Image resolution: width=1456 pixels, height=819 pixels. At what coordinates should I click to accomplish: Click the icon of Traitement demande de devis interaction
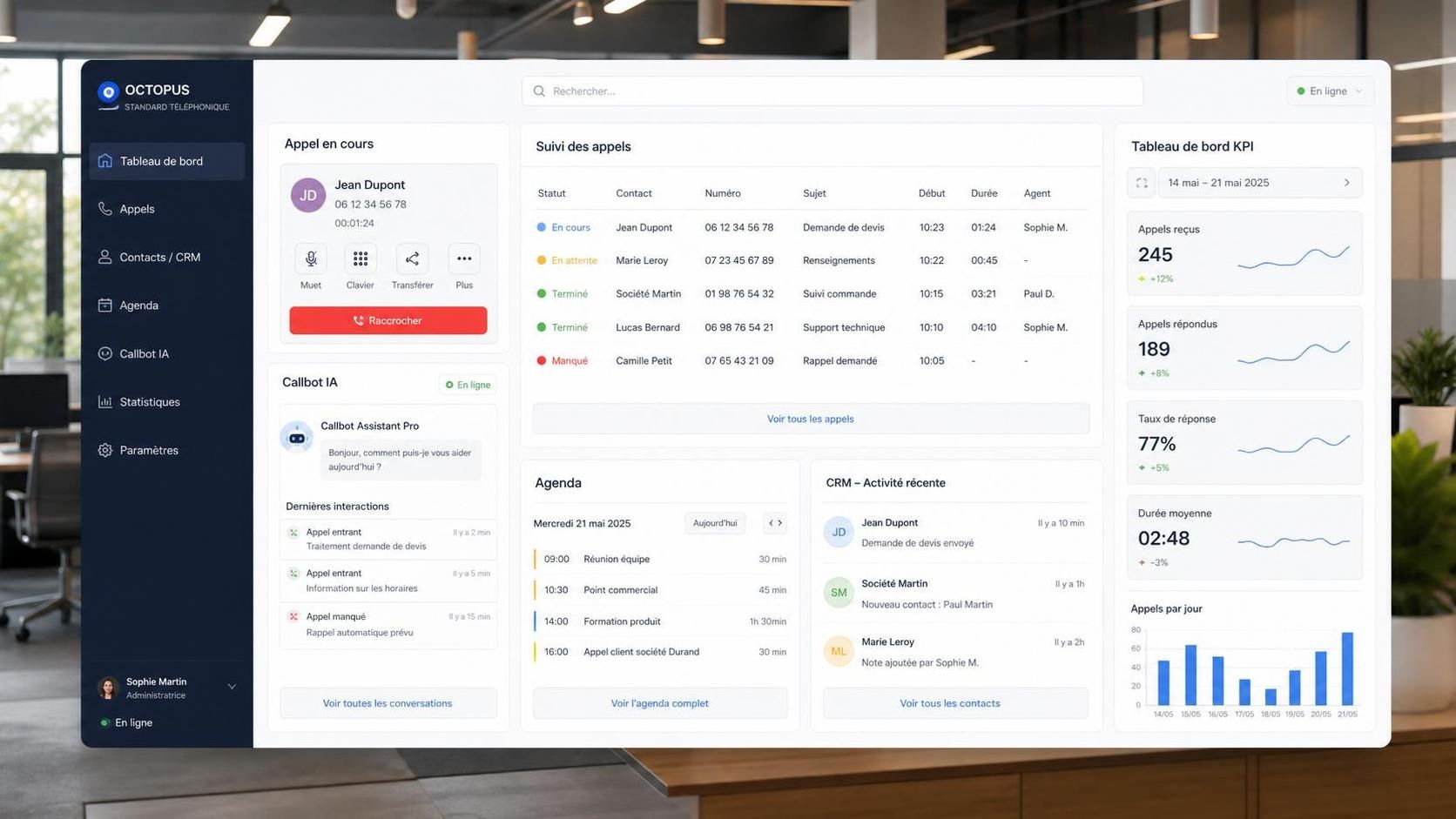293,532
